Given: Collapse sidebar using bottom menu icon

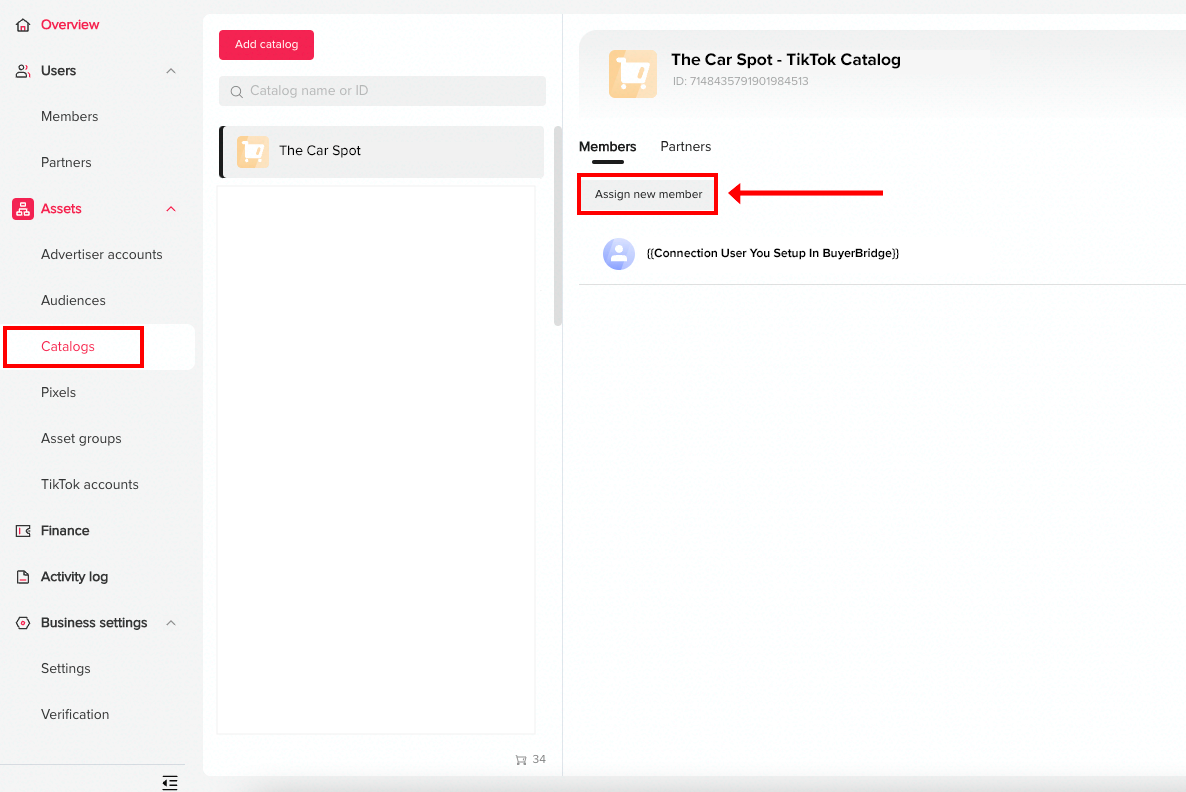Looking at the screenshot, I should pyautogui.click(x=170, y=782).
